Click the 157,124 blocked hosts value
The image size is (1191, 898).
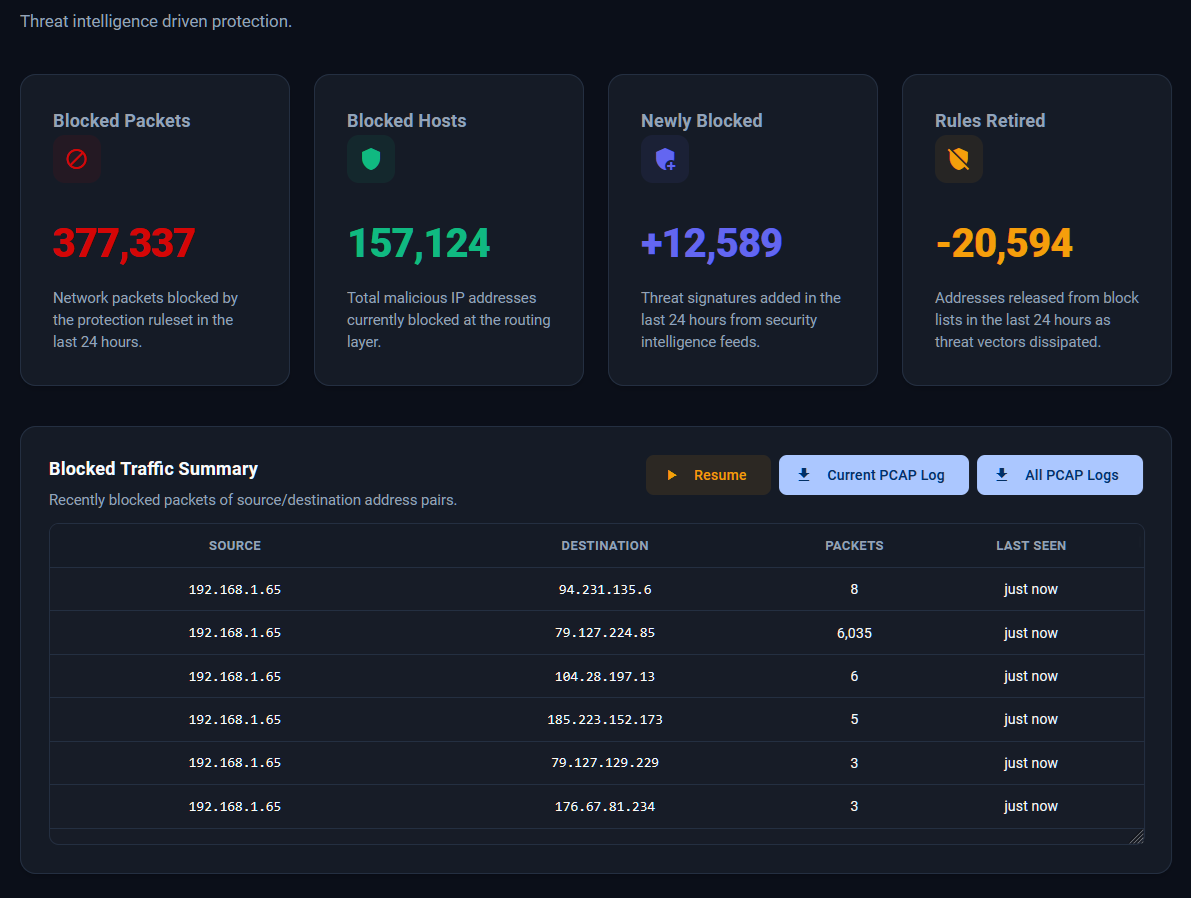click(419, 243)
